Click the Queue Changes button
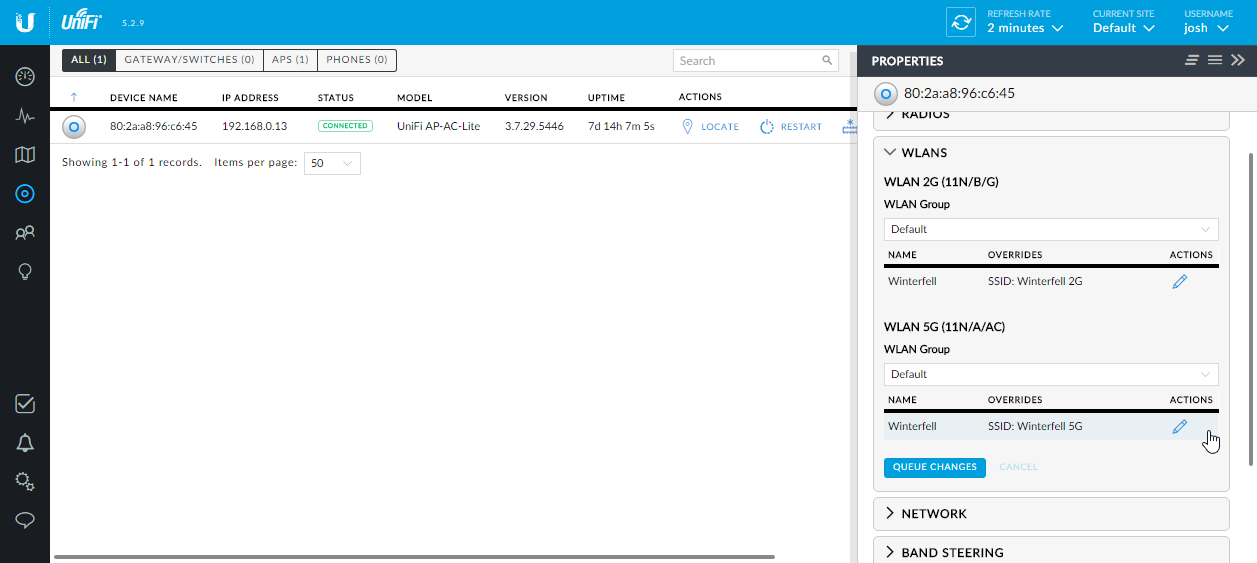The width and height of the screenshot is (1257, 563). pyautogui.click(x=935, y=467)
